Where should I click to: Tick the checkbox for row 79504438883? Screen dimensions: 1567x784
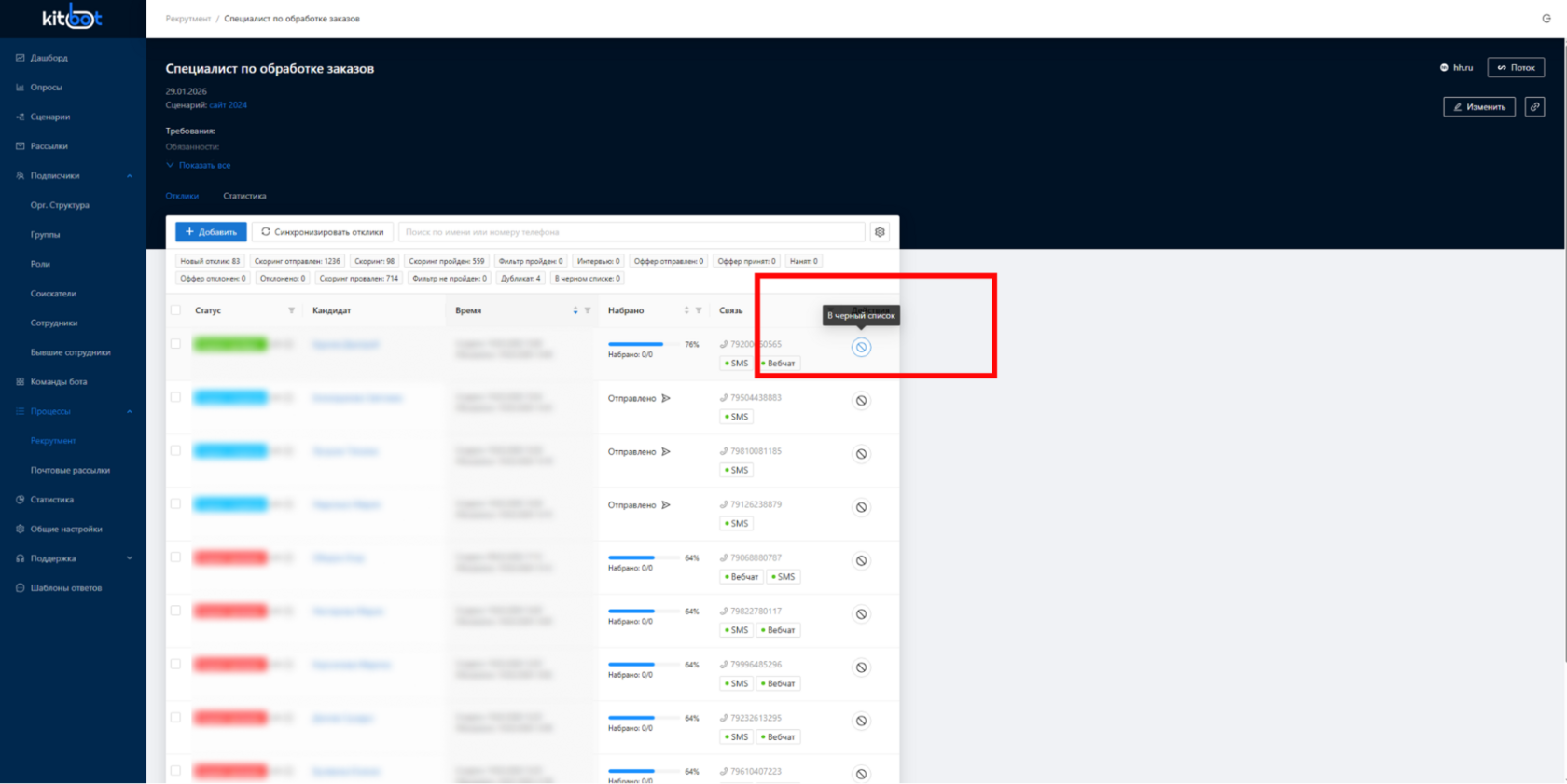(x=175, y=397)
